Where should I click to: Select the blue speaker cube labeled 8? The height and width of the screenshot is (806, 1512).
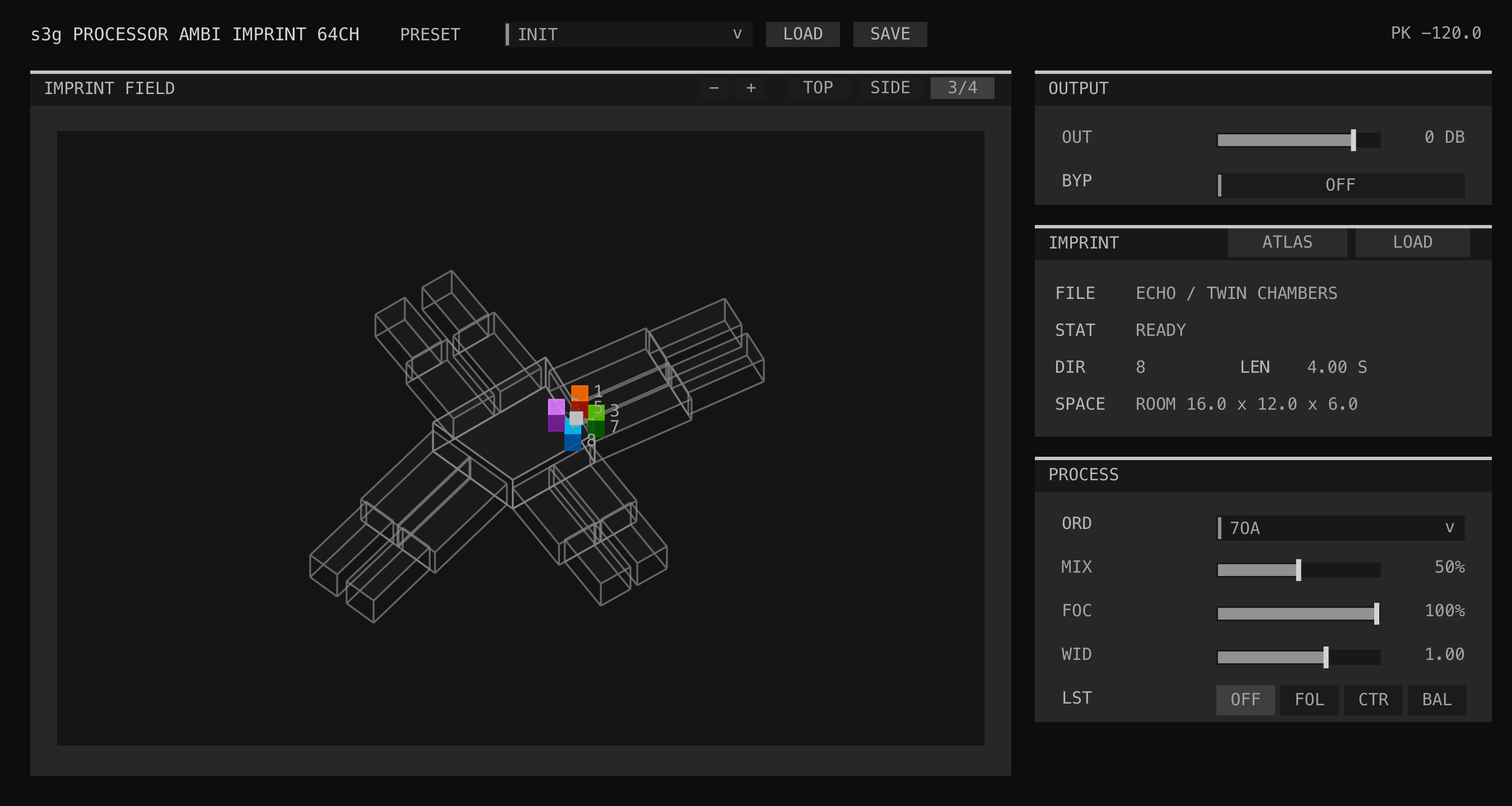pyautogui.click(x=572, y=442)
